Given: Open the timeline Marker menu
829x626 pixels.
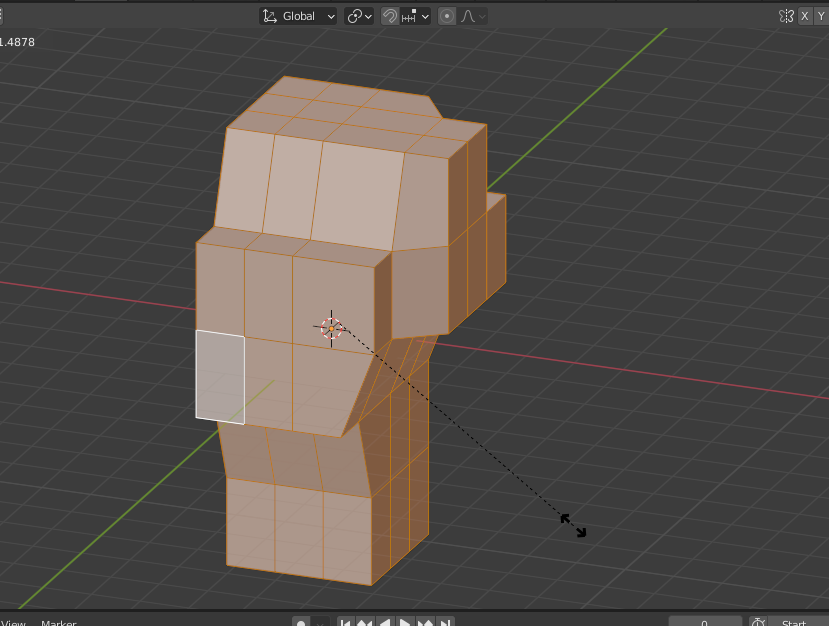Looking at the screenshot, I should coord(59,623).
